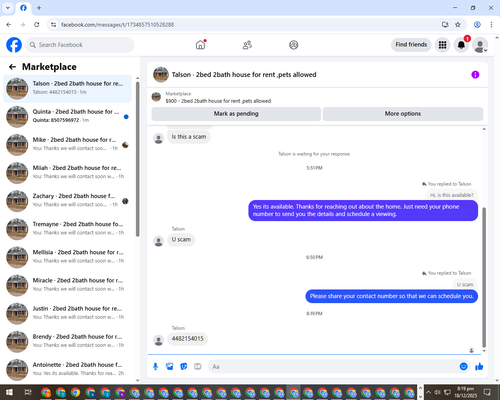Open the Windows notification center icon

click(487, 392)
